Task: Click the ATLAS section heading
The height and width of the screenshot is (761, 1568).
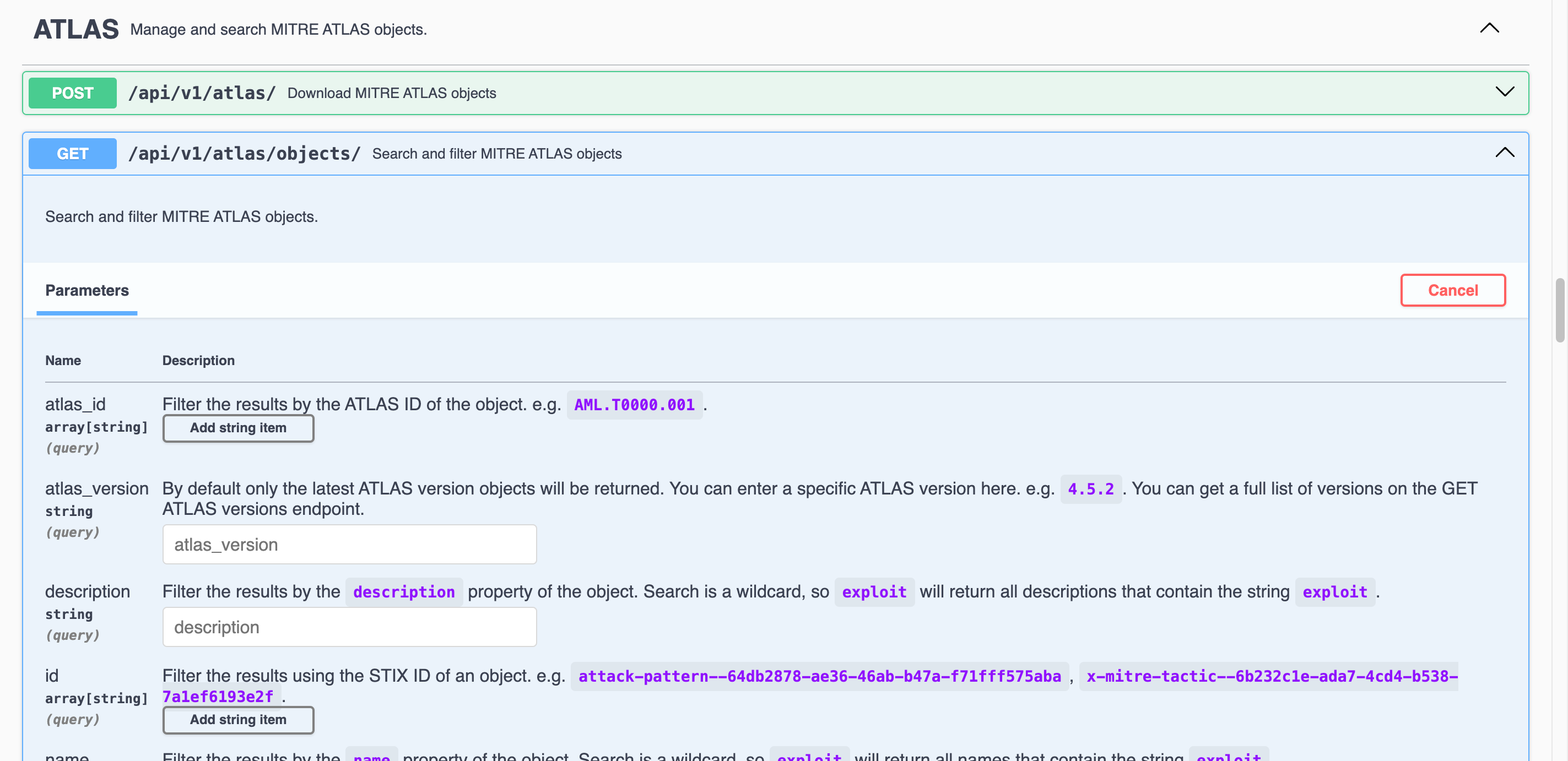Action: [x=76, y=29]
